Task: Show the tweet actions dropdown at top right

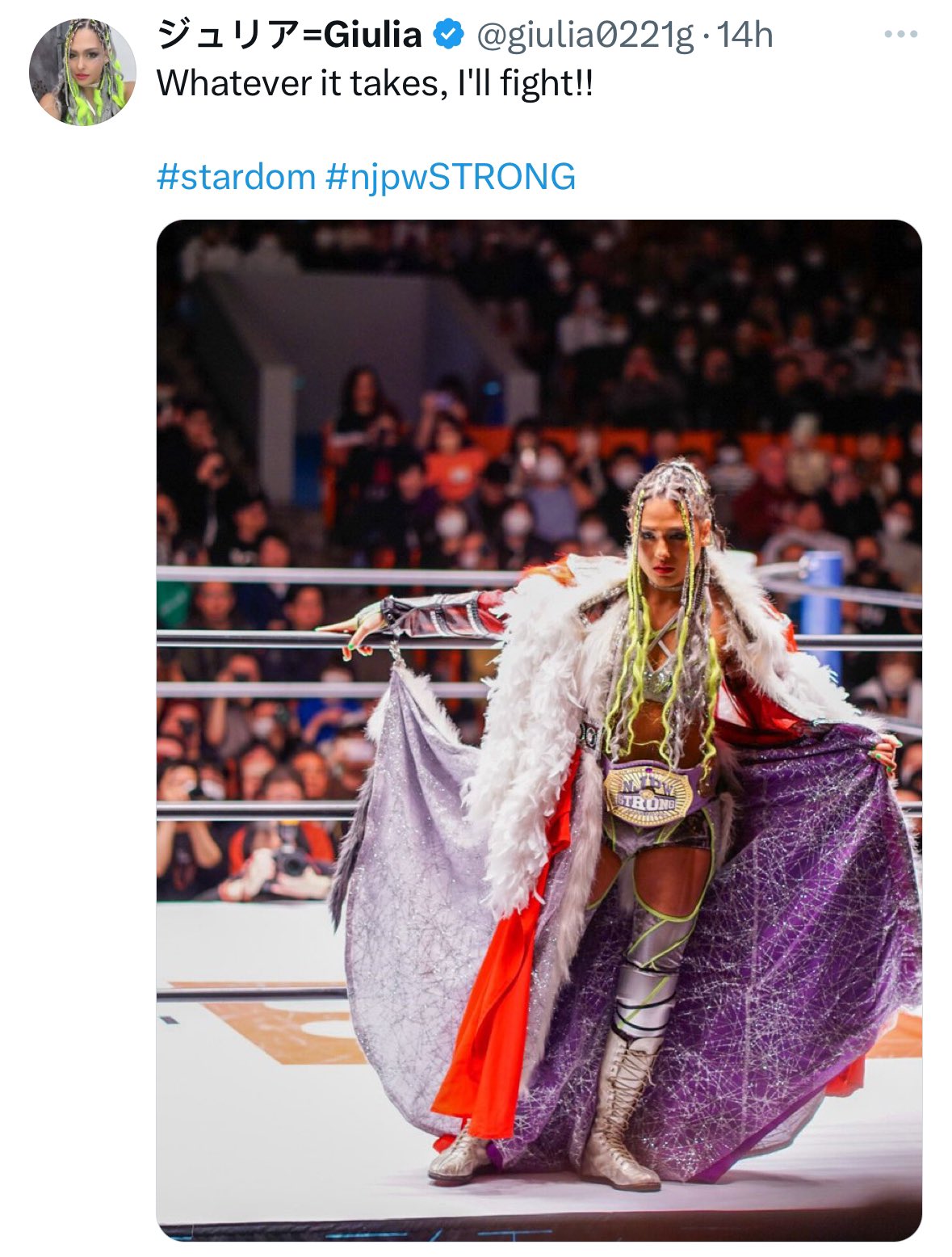Action: point(900,35)
